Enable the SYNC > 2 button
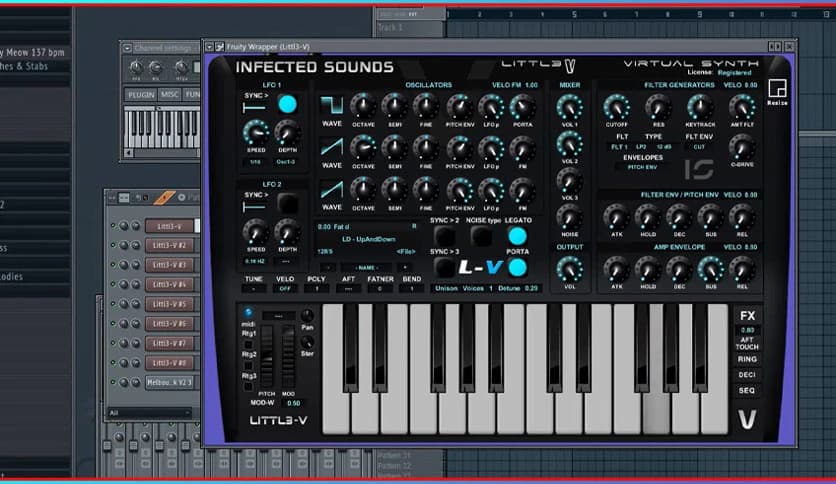836x484 pixels. pos(444,236)
